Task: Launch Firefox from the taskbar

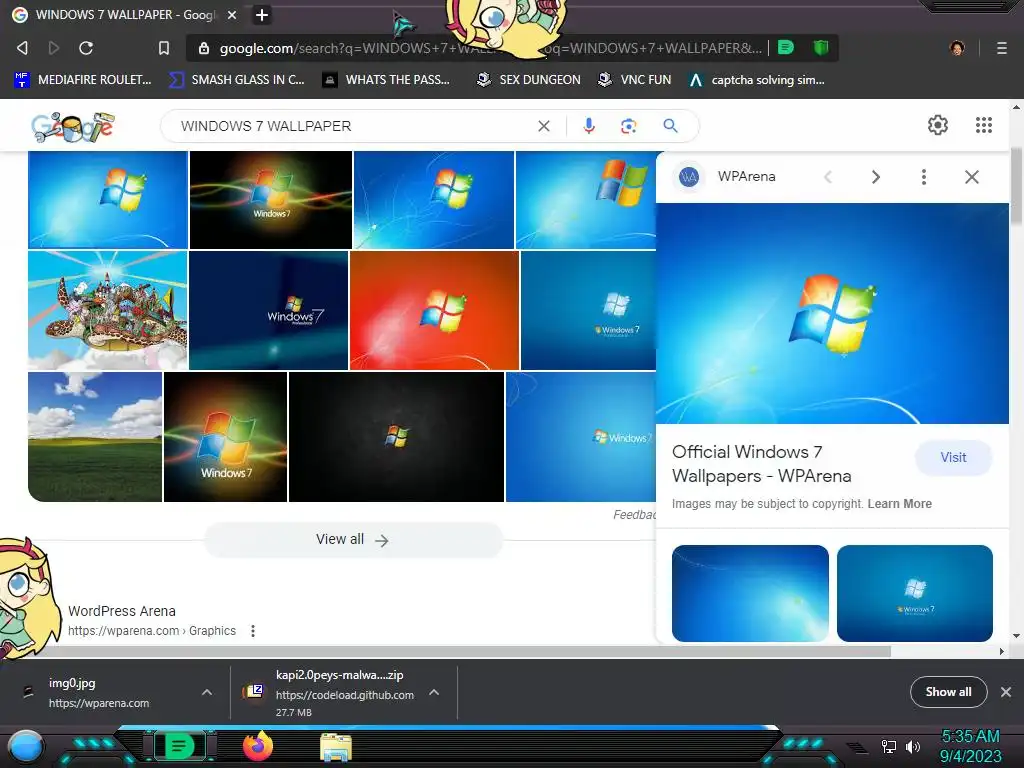Action: coord(258,746)
